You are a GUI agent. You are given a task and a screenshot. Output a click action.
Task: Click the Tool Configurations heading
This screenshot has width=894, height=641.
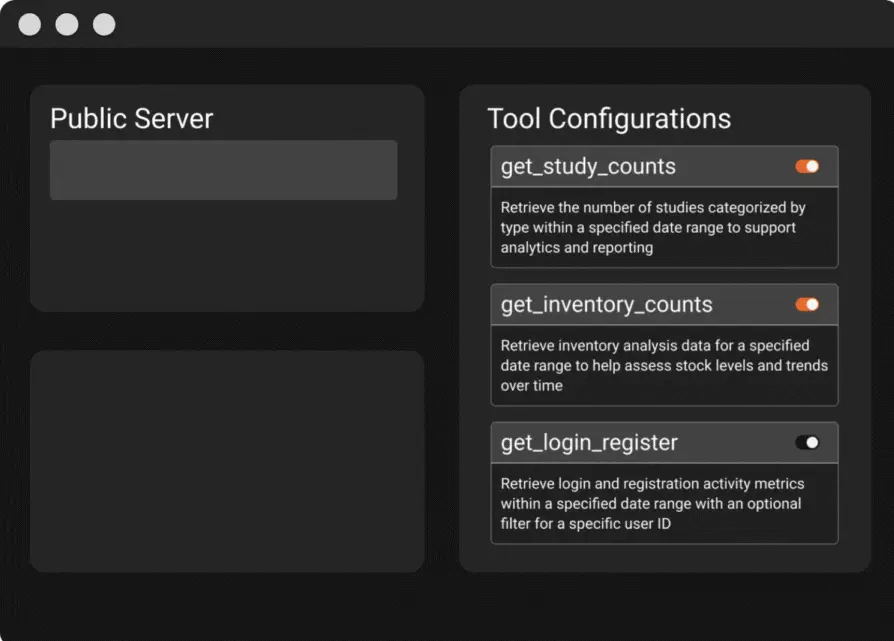[609, 119]
